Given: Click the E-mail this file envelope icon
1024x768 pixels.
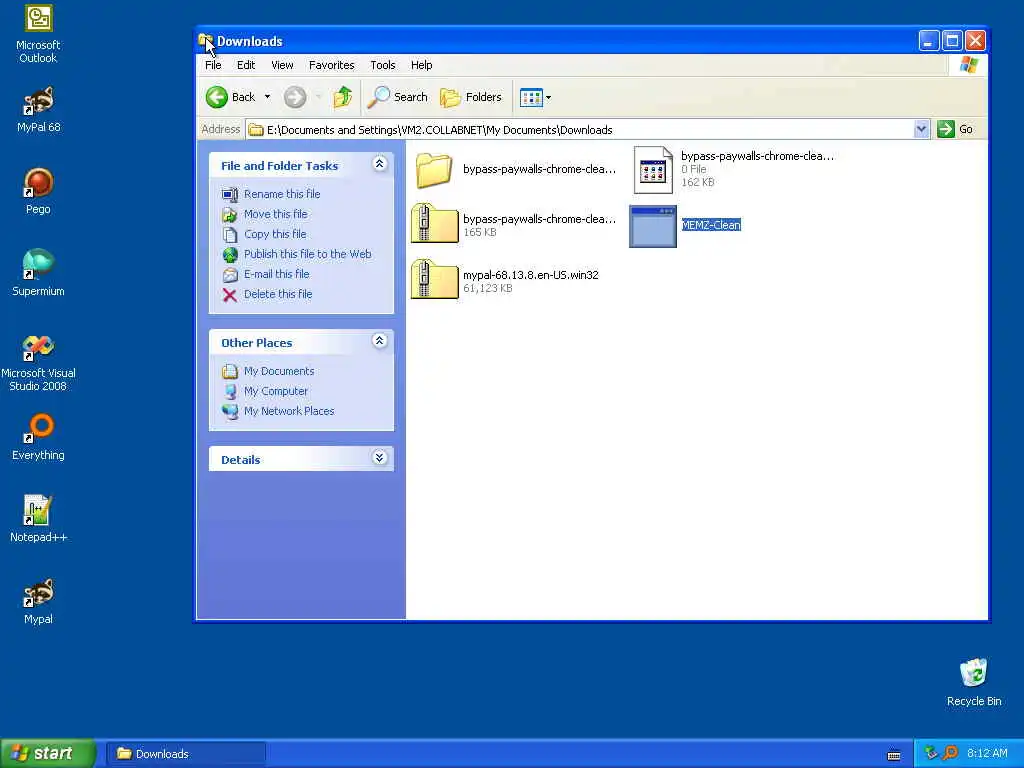Looking at the screenshot, I should [230, 275].
